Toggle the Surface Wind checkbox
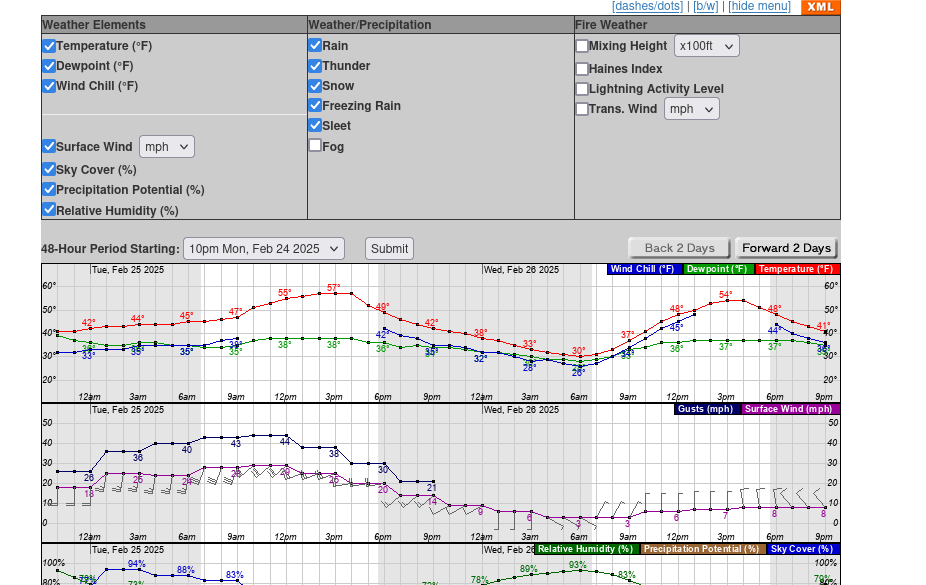 49,146
